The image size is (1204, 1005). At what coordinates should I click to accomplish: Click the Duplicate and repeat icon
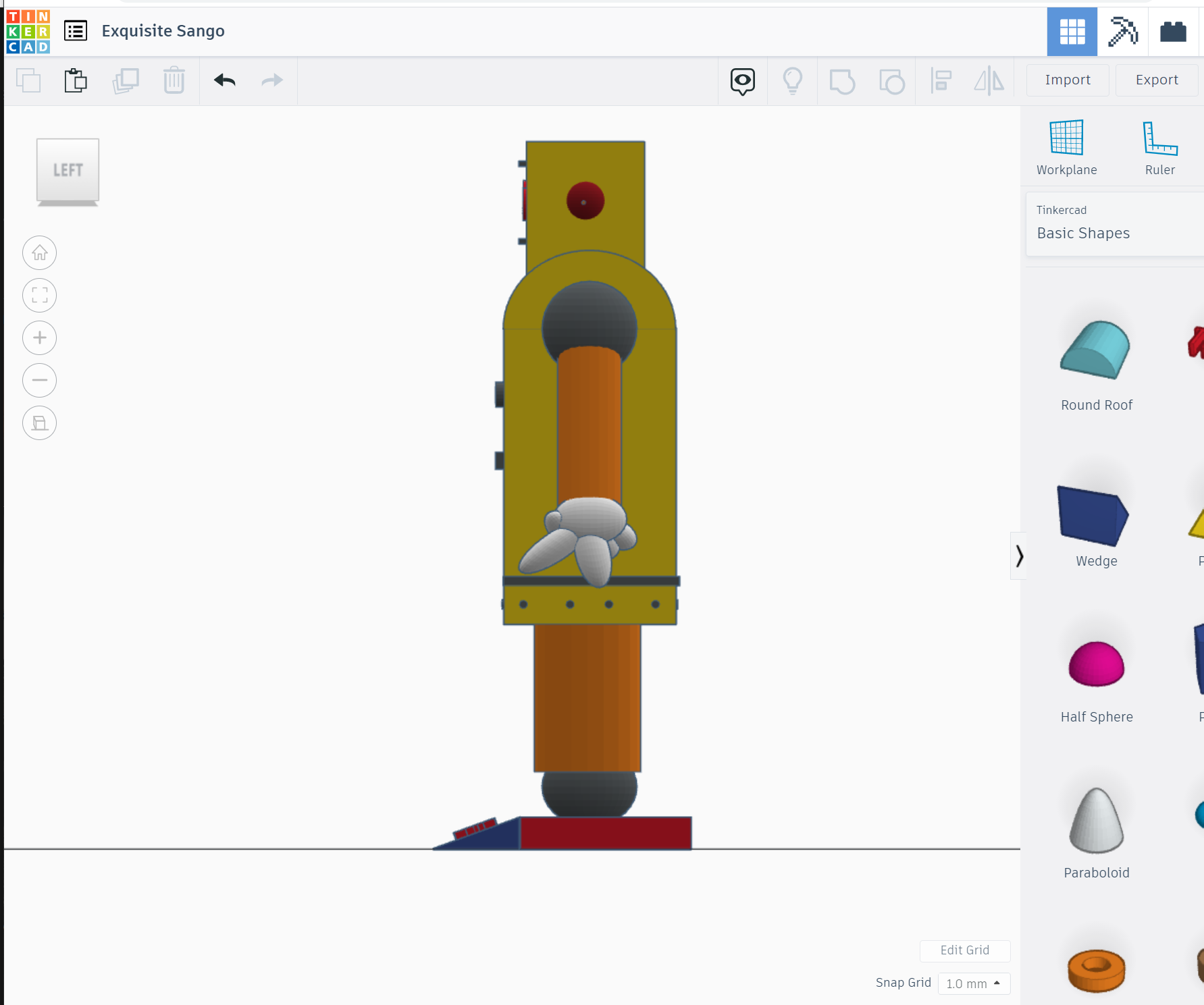[x=126, y=81]
